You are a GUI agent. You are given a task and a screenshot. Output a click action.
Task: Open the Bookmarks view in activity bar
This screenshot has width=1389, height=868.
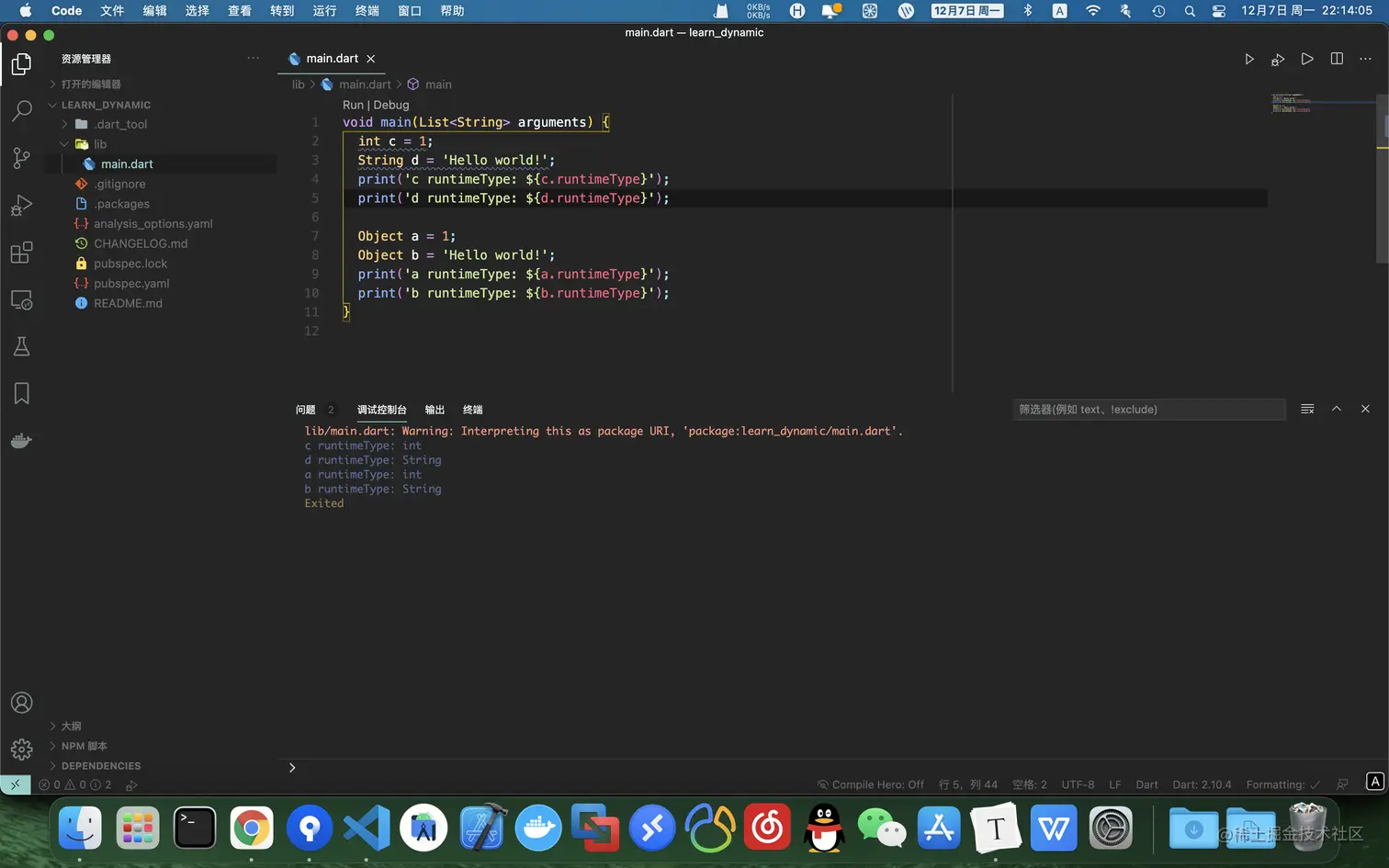coord(21,394)
